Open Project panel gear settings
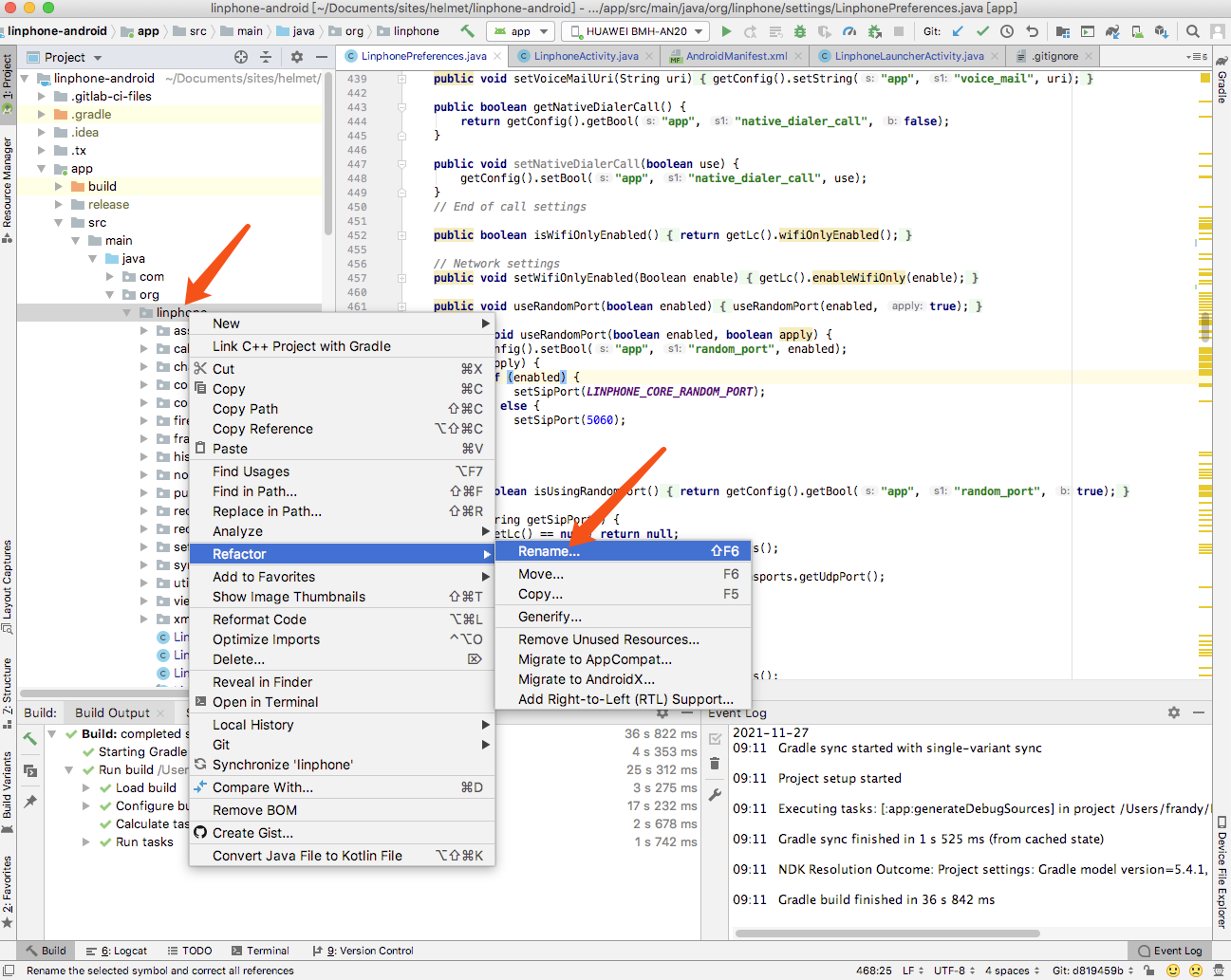Image resolution: width=1231 pixels, height=980 pixels. coord(297,57)
